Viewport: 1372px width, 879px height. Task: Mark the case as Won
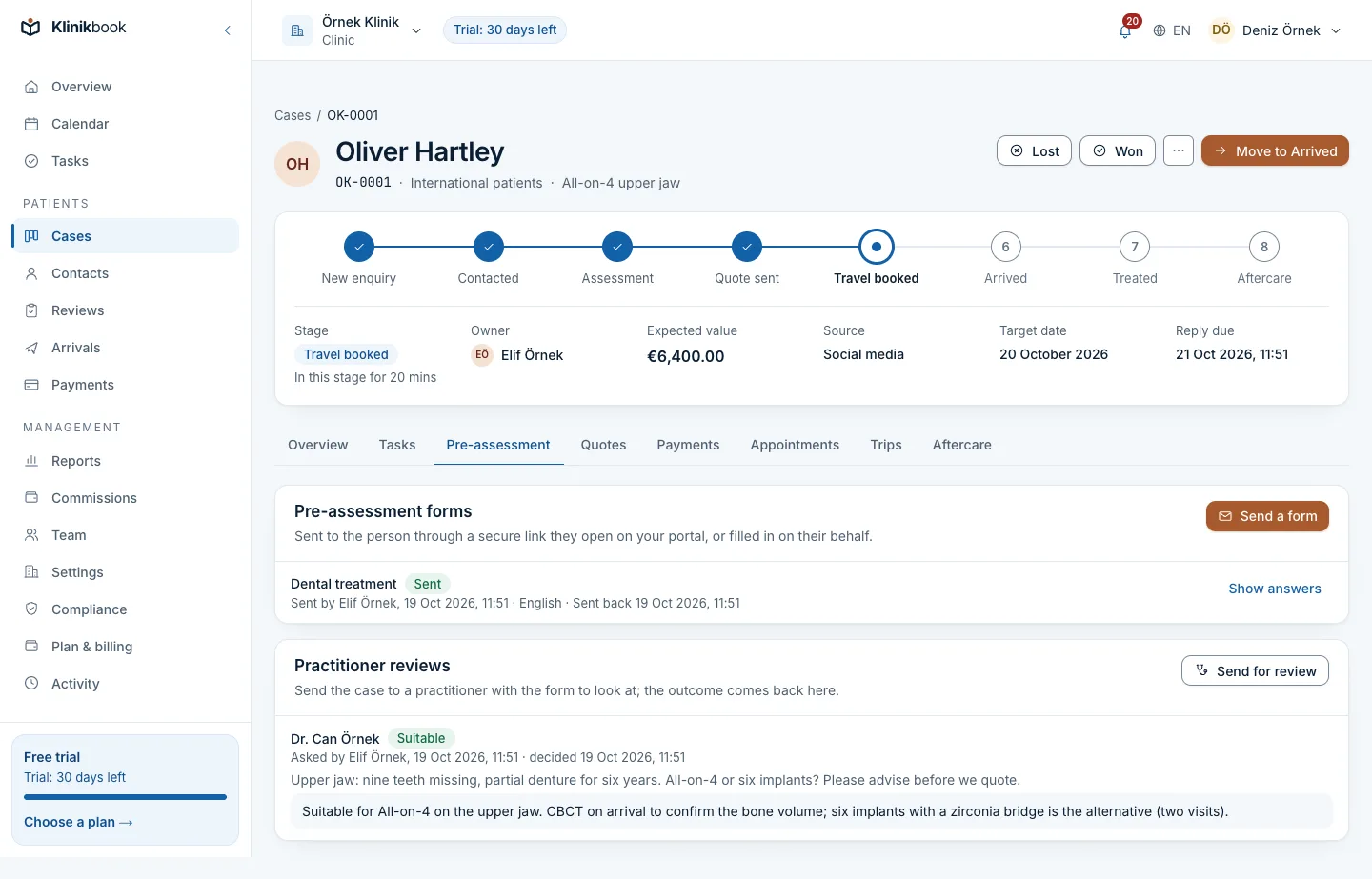(1118, 150)
